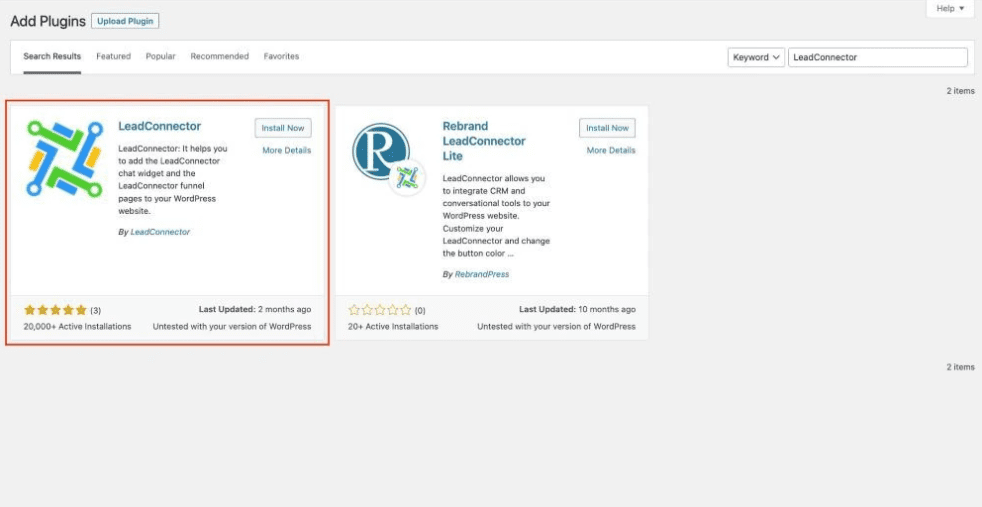Switch to the Featured tab
Image resolution: width=982 pixels, height=507 pixels.
coord(113,56)
